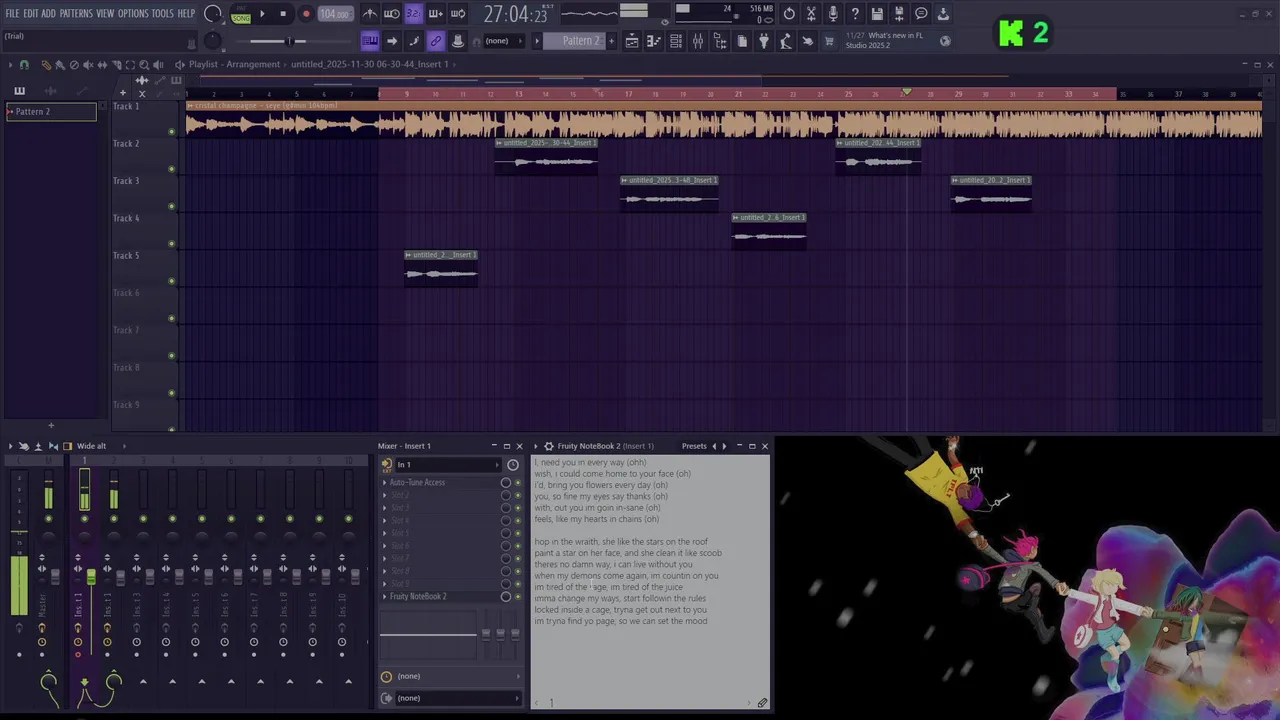Click the red Record button
The image size is (1280, 720).
pyautogui.click(x=306, y=14)
